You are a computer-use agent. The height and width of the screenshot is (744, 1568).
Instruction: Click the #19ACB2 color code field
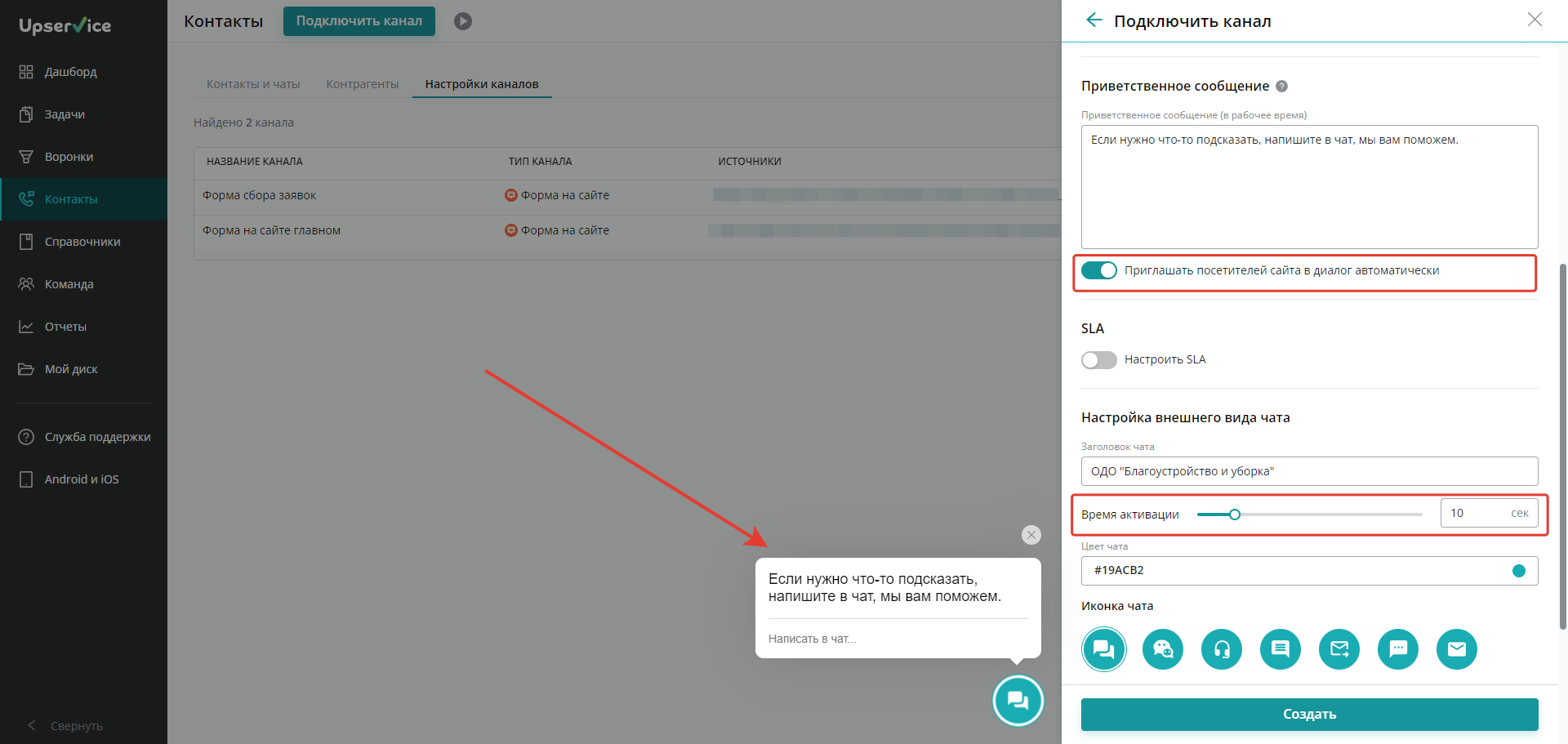tap(1309, 571)
